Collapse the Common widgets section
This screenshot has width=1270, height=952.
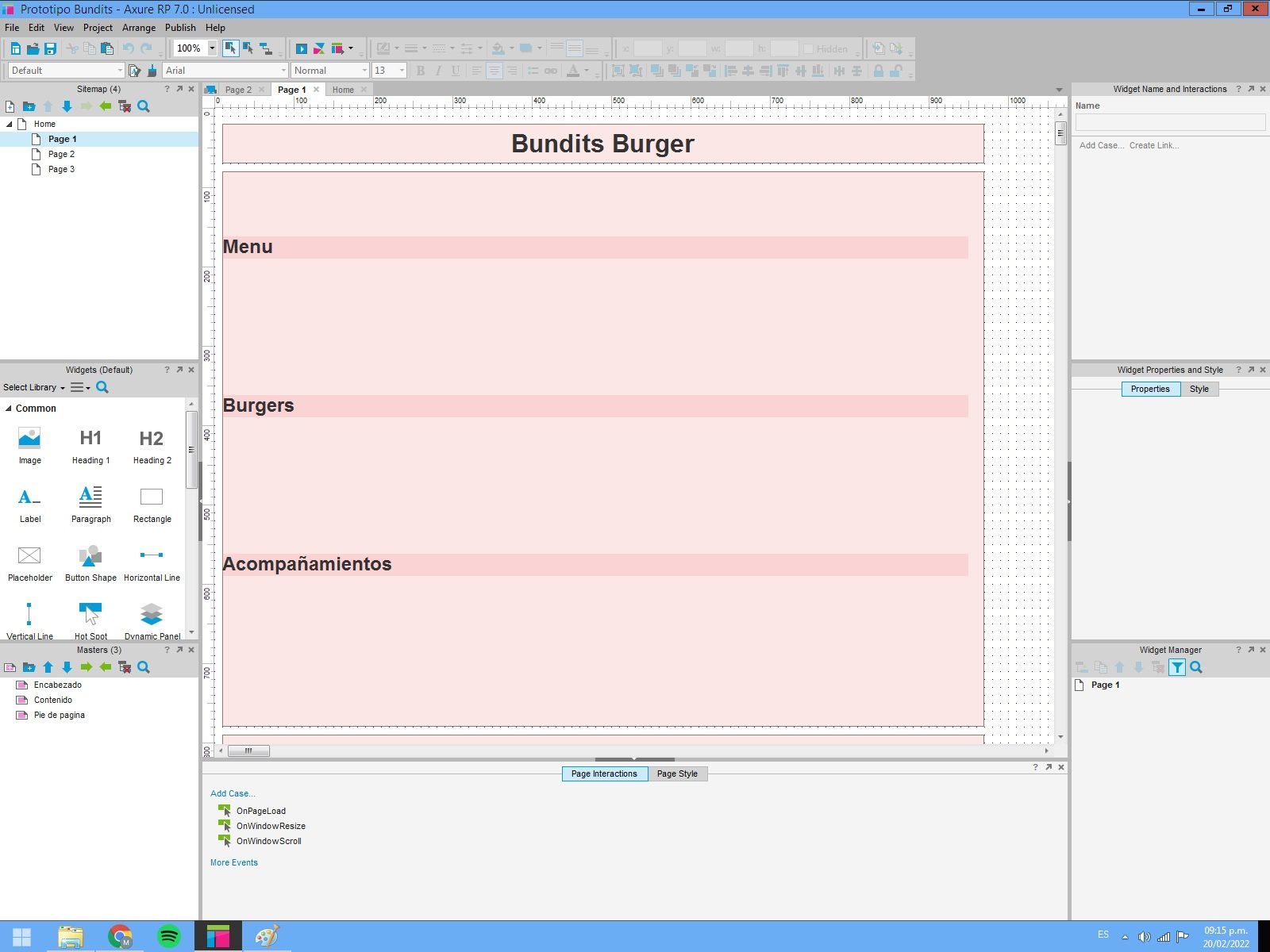(x=9, y=409)
